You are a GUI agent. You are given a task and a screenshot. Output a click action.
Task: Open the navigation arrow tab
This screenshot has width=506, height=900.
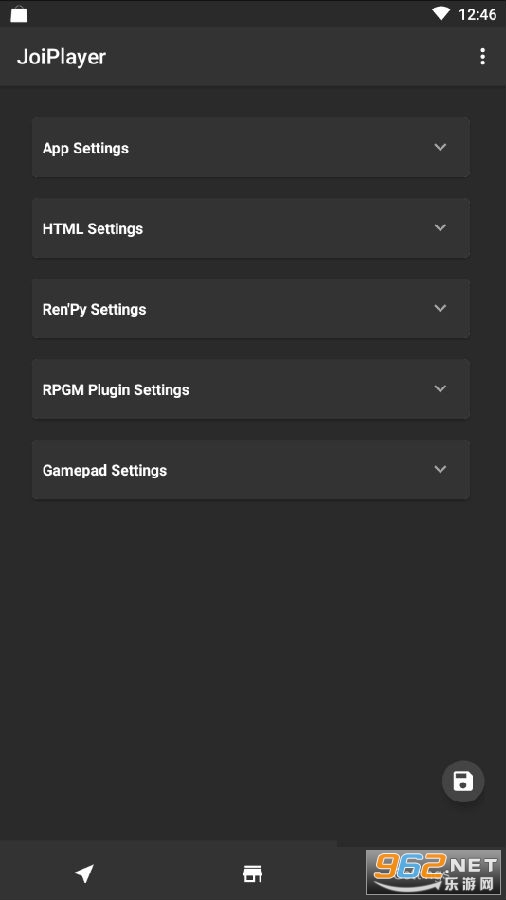84,874
